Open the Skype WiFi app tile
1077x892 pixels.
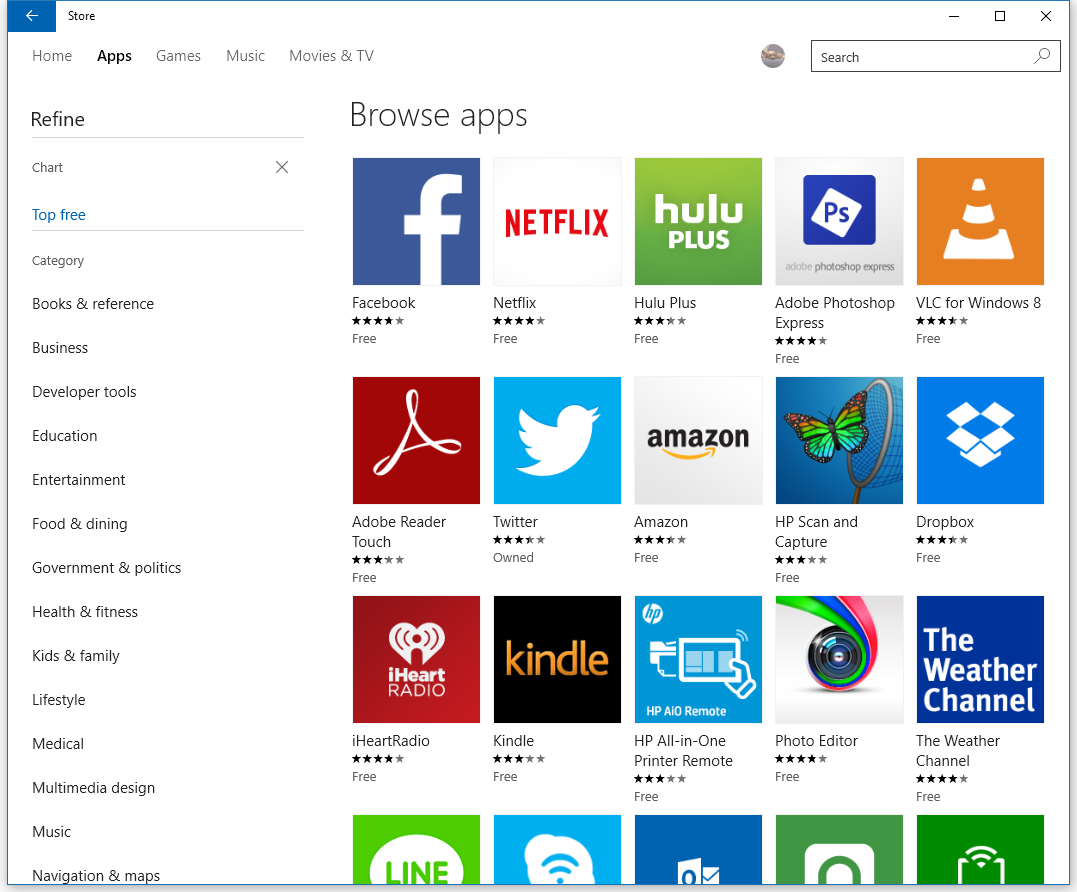point(557,849)
